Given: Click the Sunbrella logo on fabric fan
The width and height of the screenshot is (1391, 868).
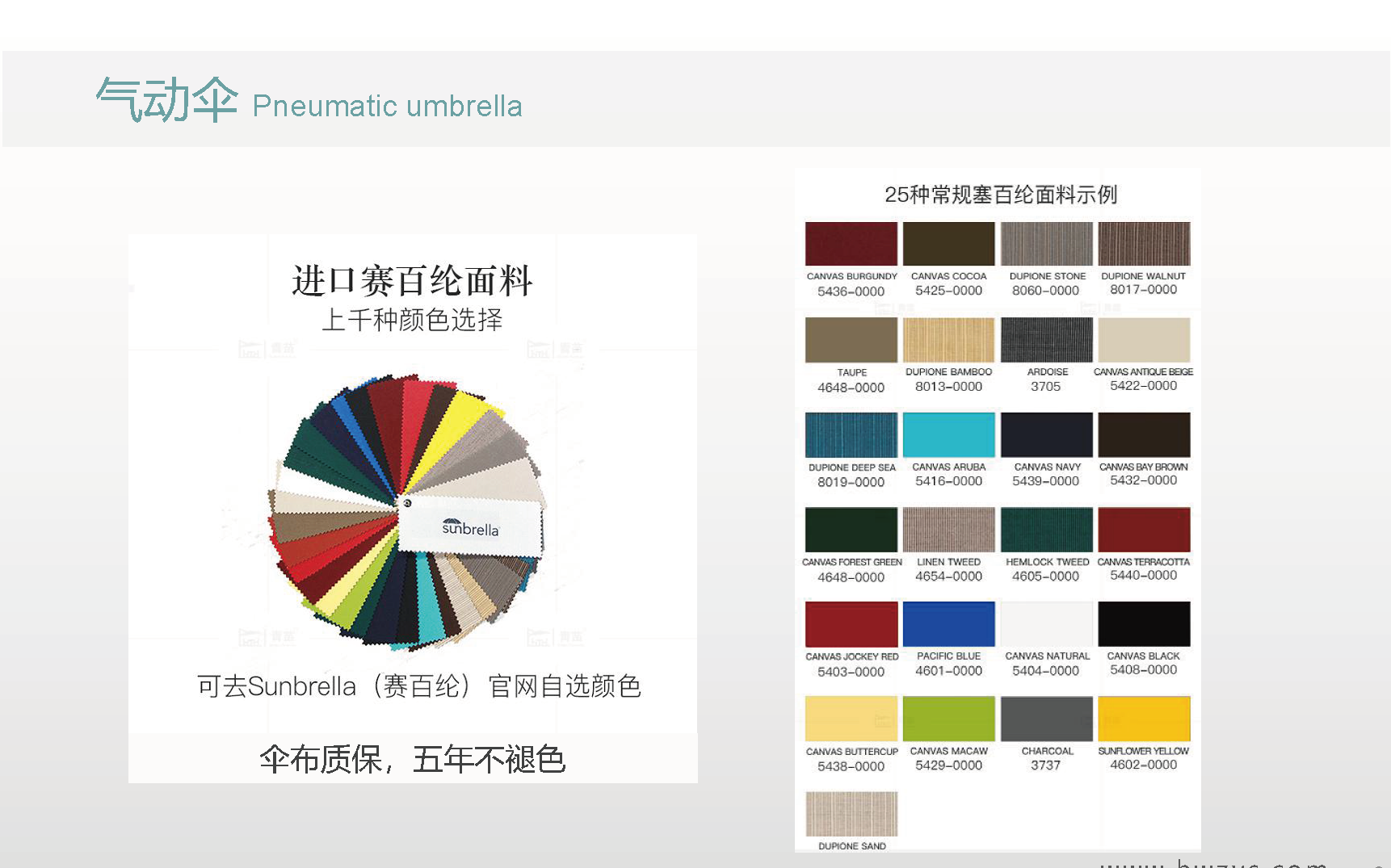Looking at the screenshot, I should tap(470, 528).
